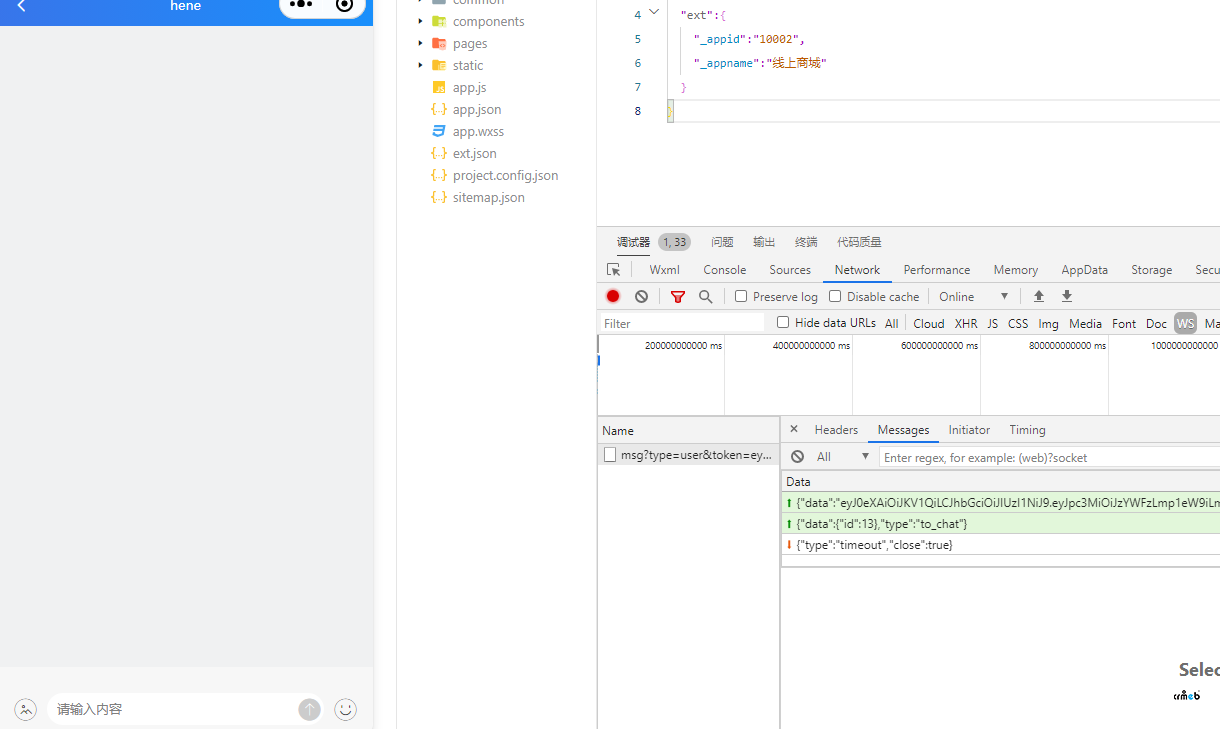Image resolution: width=1220 pixels, height=729 pixels.
Task: Switch to the Console tab
Action: pyautogui.click(x=724, y=270)
